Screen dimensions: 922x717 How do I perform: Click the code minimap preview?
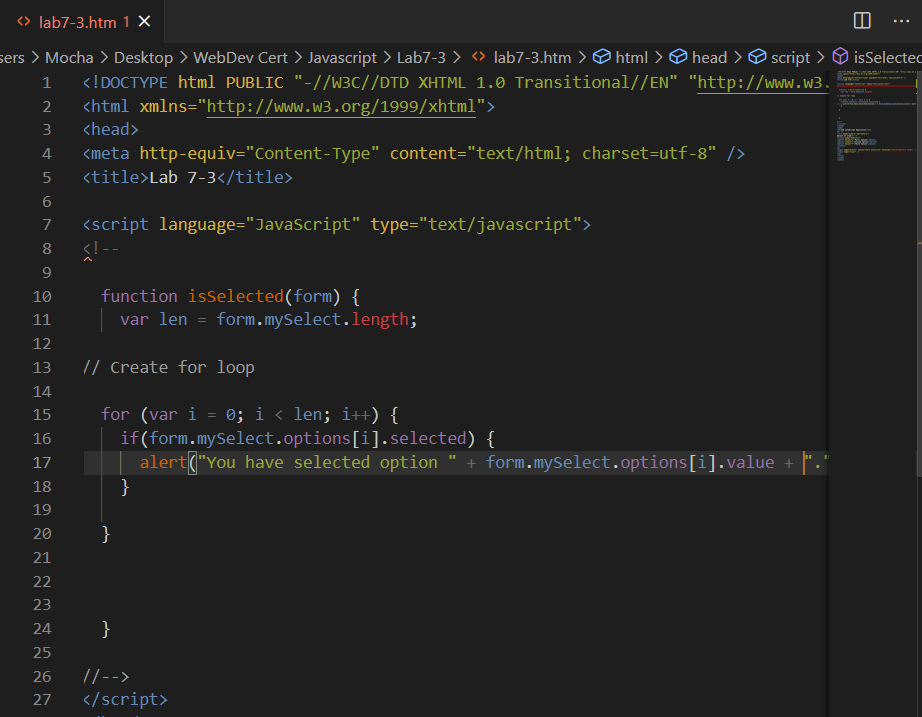[x=875, y=118]
